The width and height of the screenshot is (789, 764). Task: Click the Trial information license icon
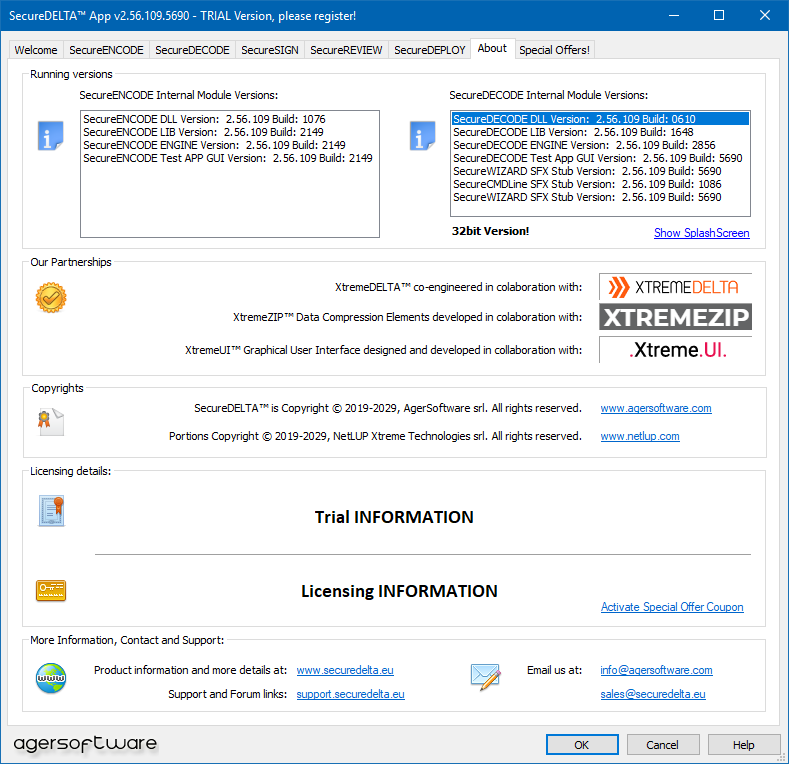pyautogui.click(x=51, y=511)
